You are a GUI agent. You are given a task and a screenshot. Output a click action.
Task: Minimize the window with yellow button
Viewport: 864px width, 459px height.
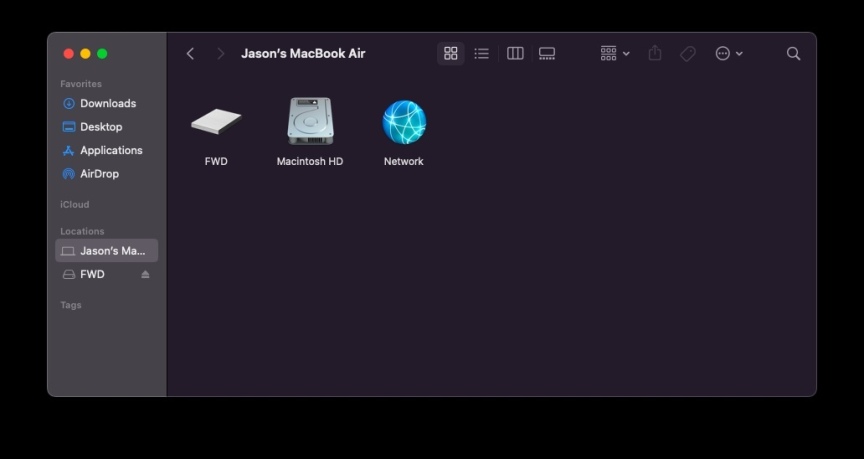(x=85, y=53)
